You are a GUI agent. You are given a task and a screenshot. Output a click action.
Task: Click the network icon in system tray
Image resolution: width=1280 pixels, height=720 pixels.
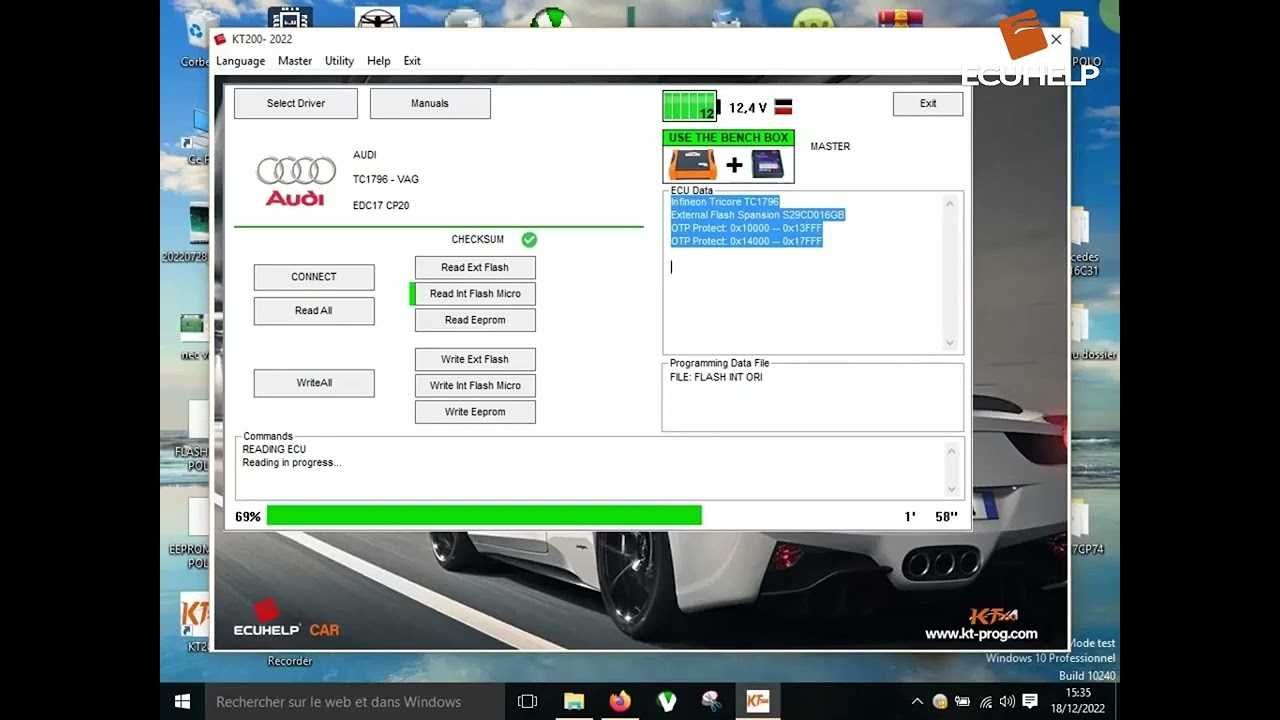986,702
